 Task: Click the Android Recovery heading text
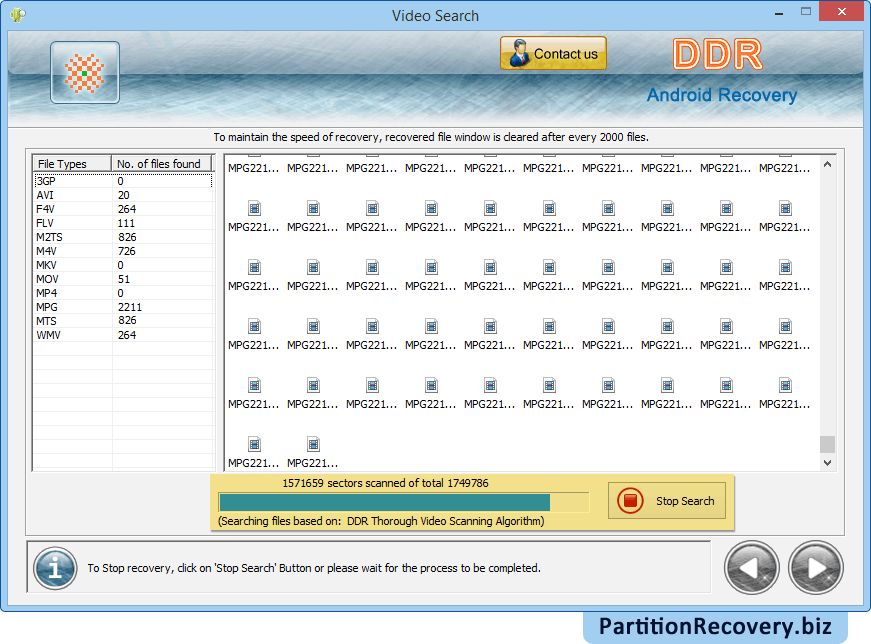tap(722, 95)
